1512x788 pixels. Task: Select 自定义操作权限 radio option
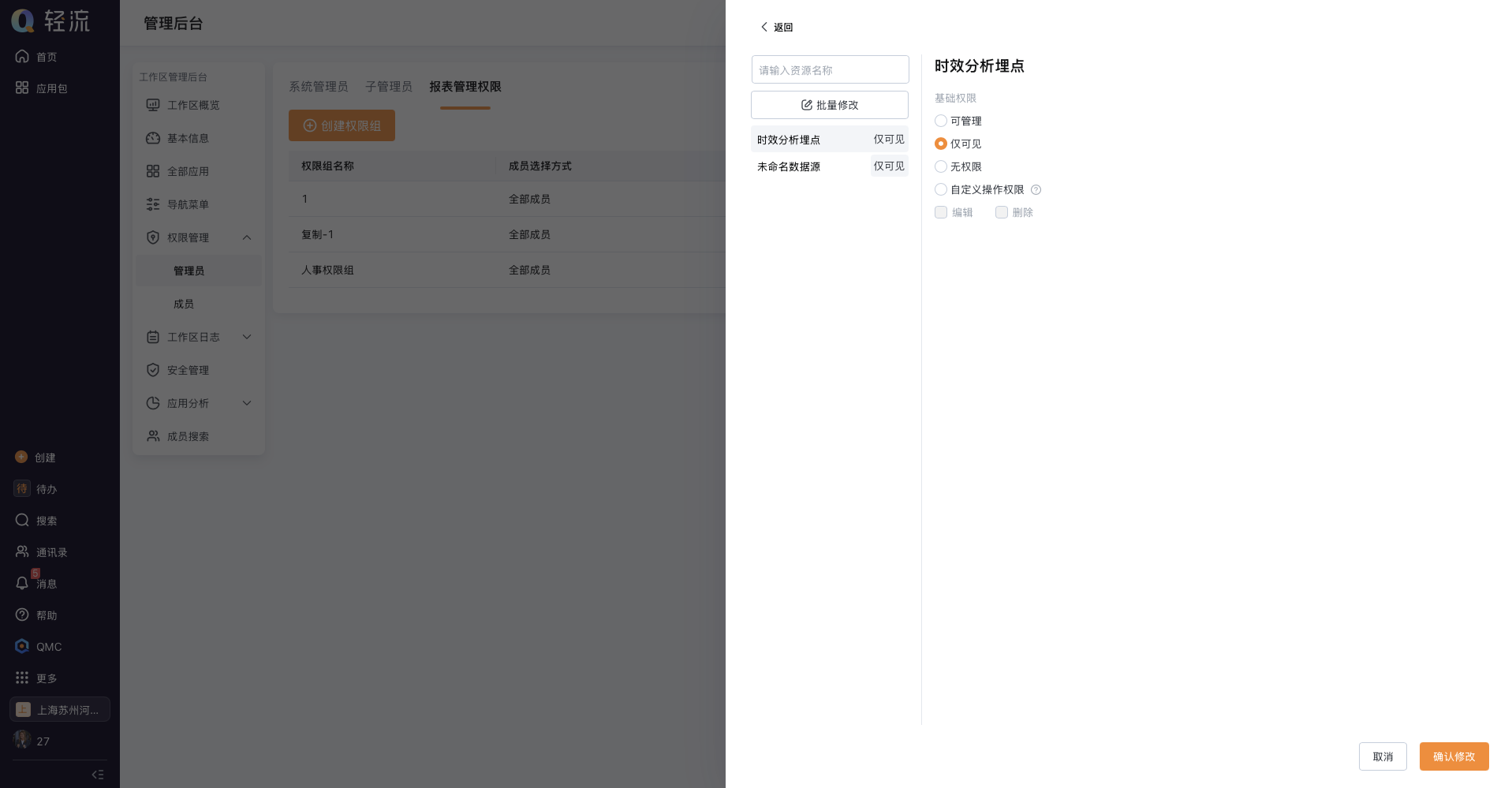[x=941, y=189]
